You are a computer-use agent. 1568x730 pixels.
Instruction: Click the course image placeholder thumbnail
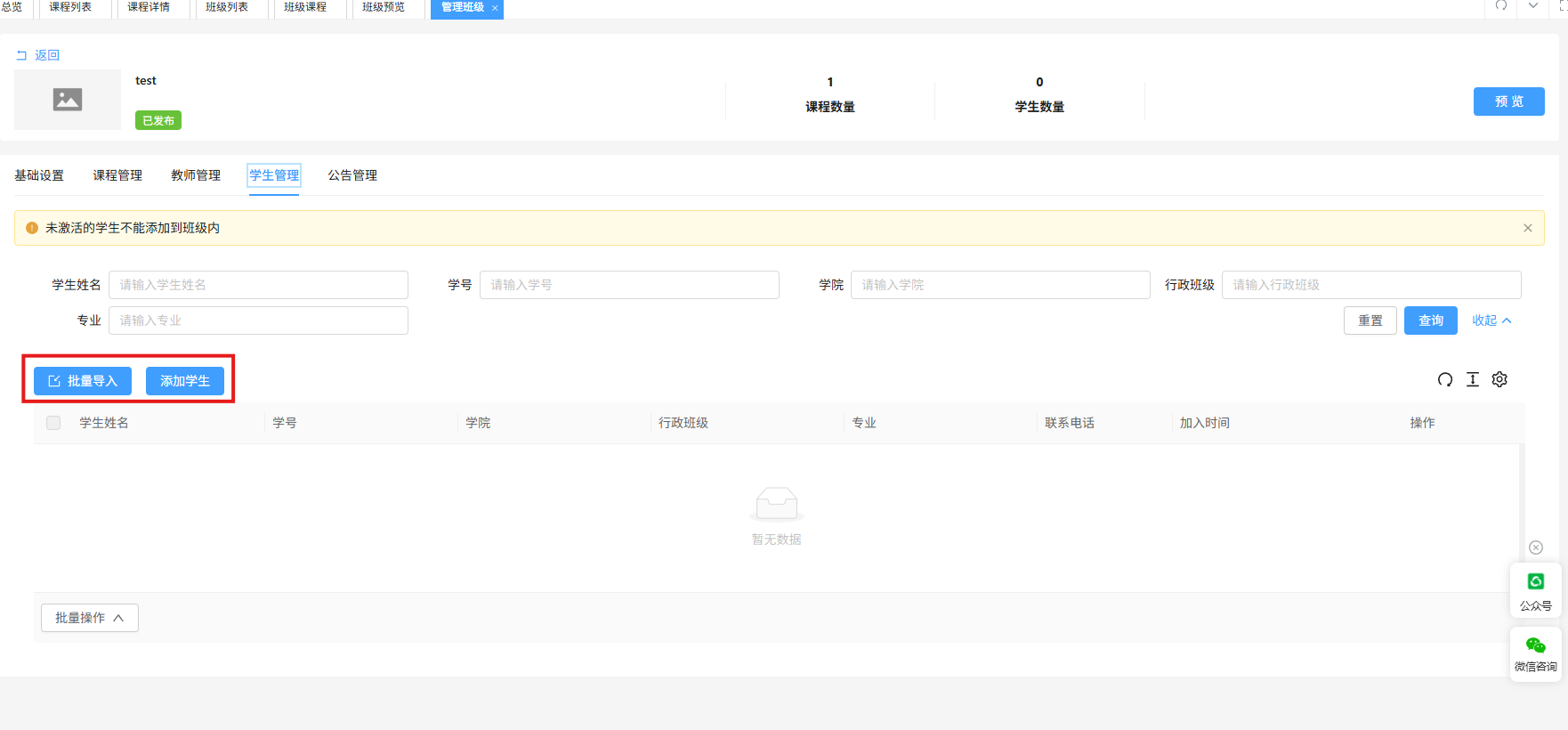pos(68,100)
